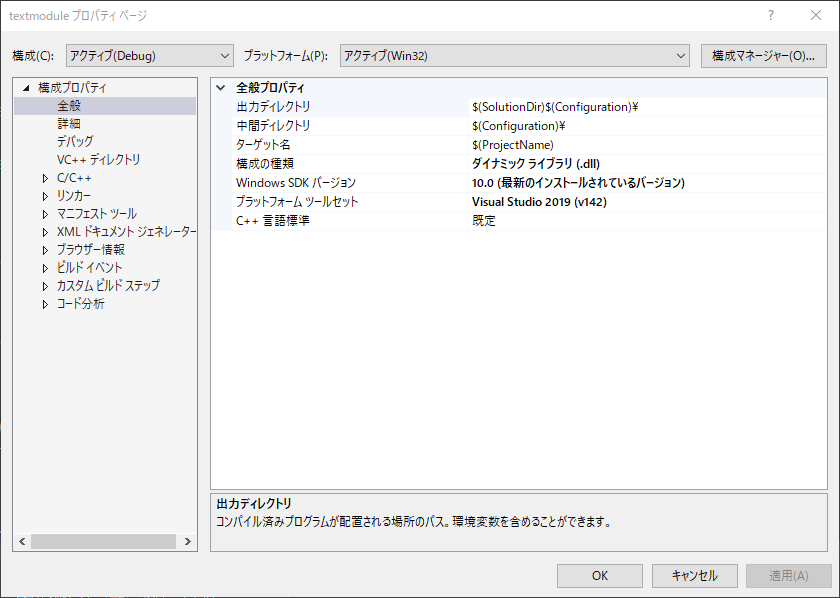Select the C/C++ tree label
Viewport: 840px width, 598px height.
tap(74, 178)
